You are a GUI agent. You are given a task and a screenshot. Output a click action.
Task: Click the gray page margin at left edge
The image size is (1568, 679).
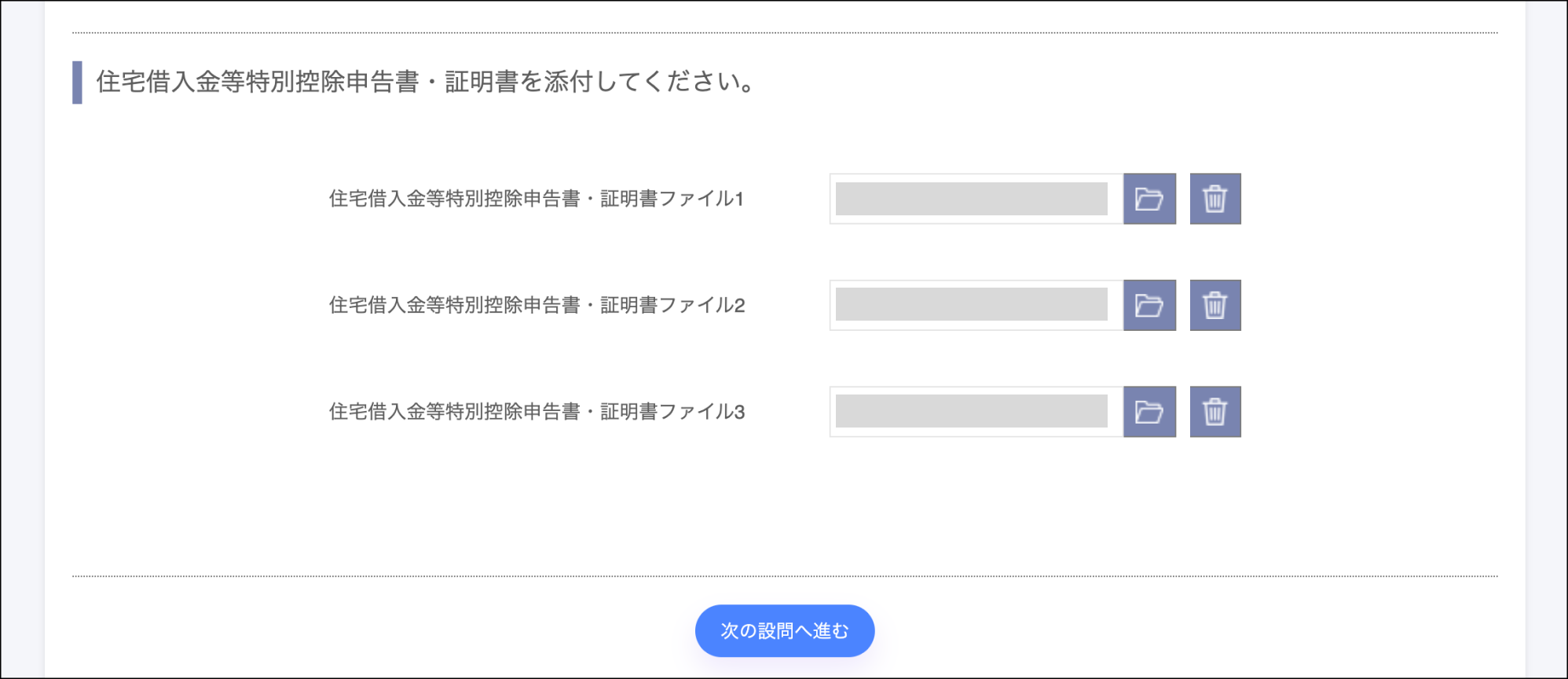pyautogui.click(x=22, y=339)
